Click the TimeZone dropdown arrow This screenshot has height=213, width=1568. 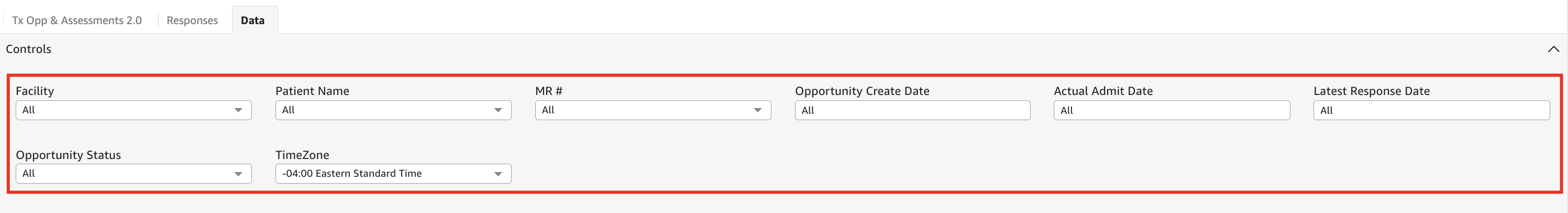498,174
